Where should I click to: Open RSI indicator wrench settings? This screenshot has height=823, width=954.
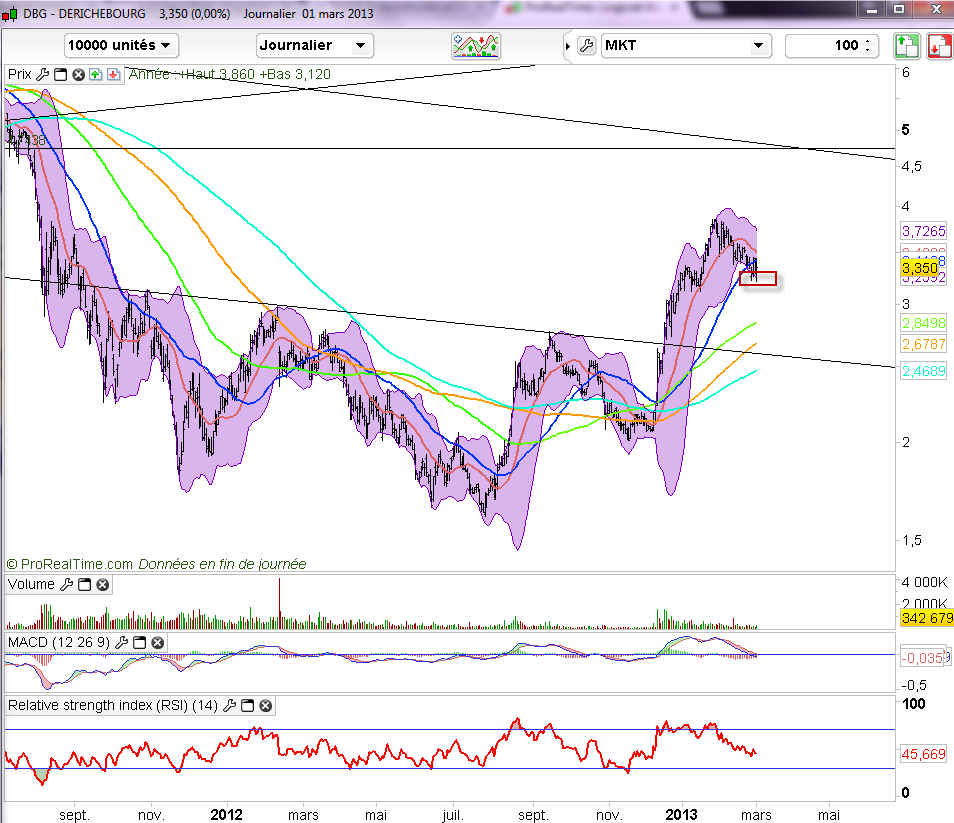(x=230, y=705)
